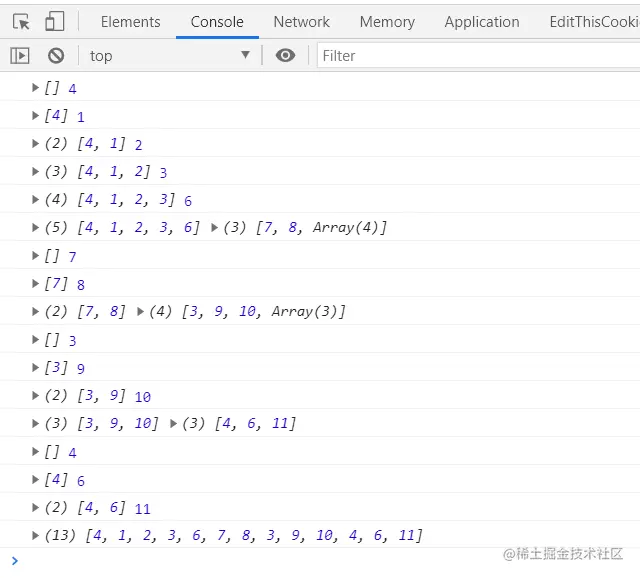640x578 pixels.
Task: Expand the (3) [7, 8, Array(4)] array
Action: (x=214, y=227)
